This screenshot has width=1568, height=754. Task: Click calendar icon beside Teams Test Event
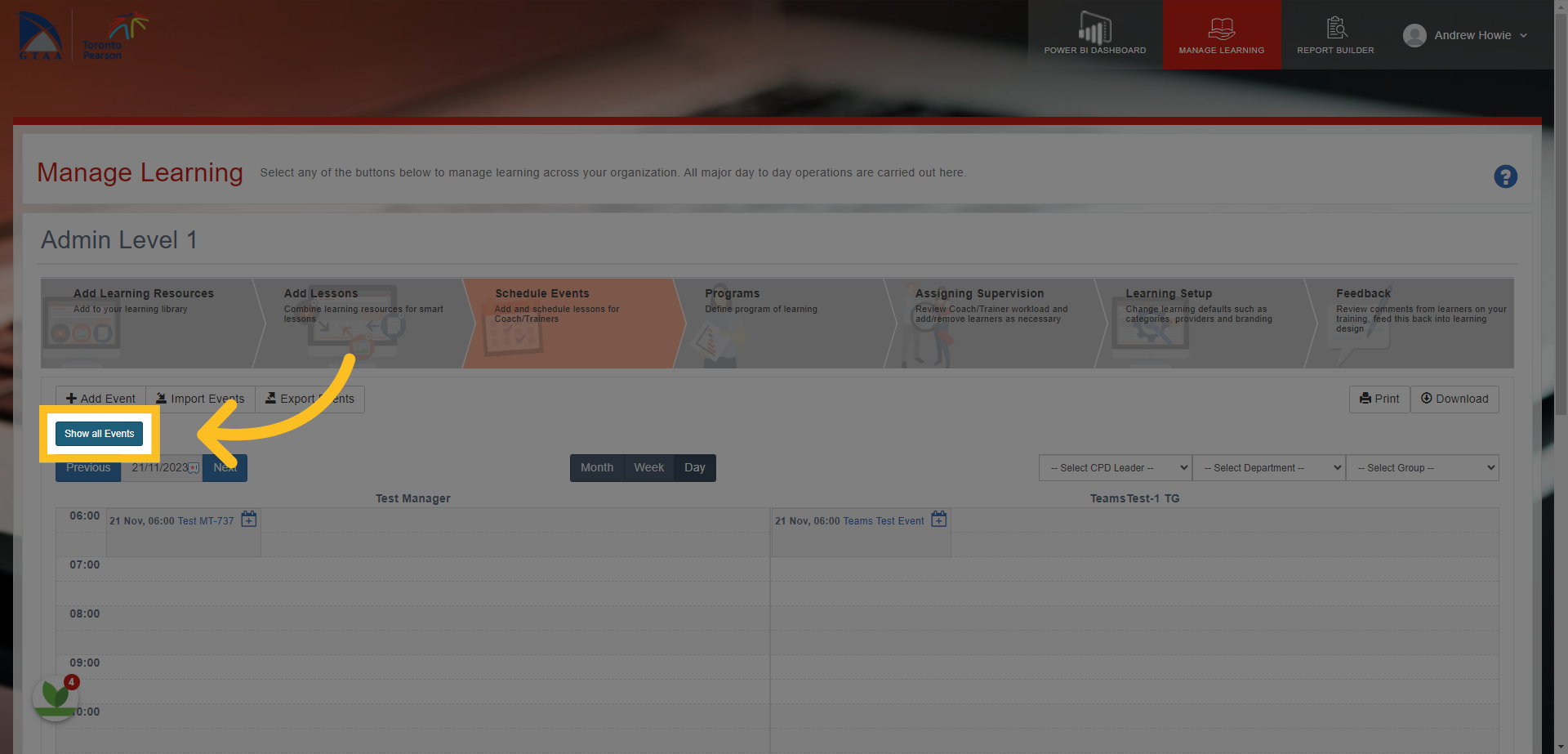tap(939, 520)
